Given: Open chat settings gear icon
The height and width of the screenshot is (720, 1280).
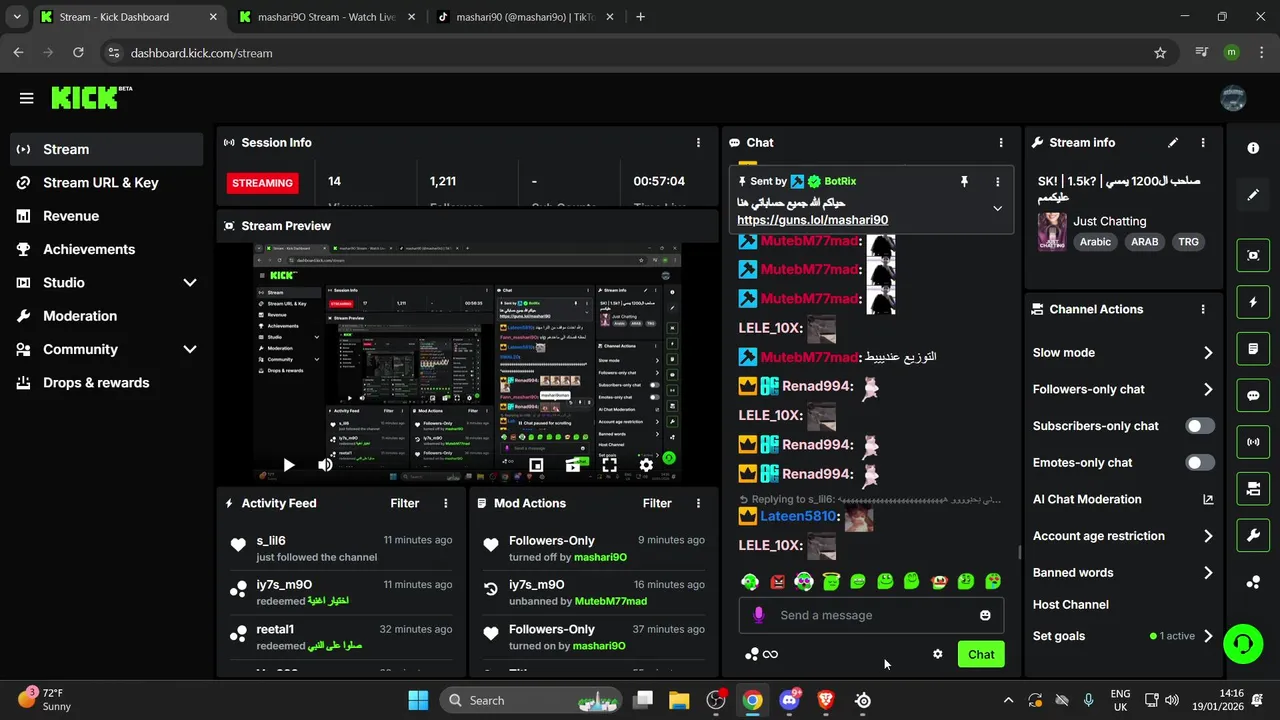Looking at the screenshot, I should (938, 654).
